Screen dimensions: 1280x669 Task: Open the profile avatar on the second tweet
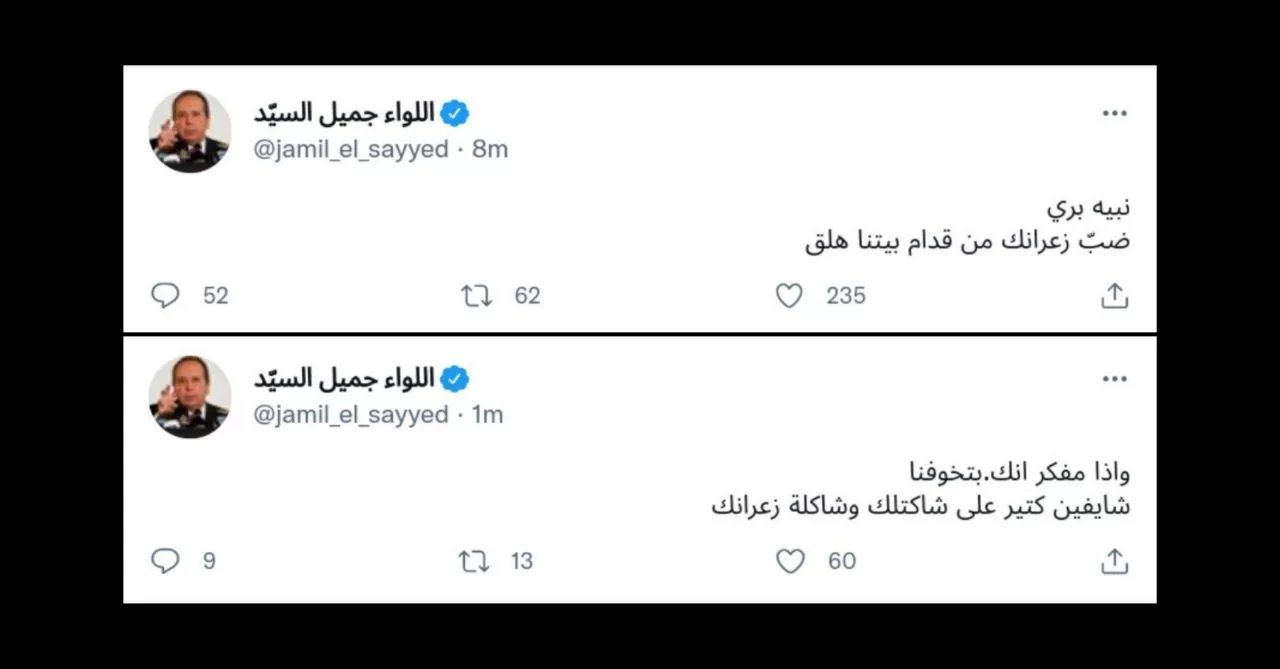pyautogui.click(x=190, y=397)
